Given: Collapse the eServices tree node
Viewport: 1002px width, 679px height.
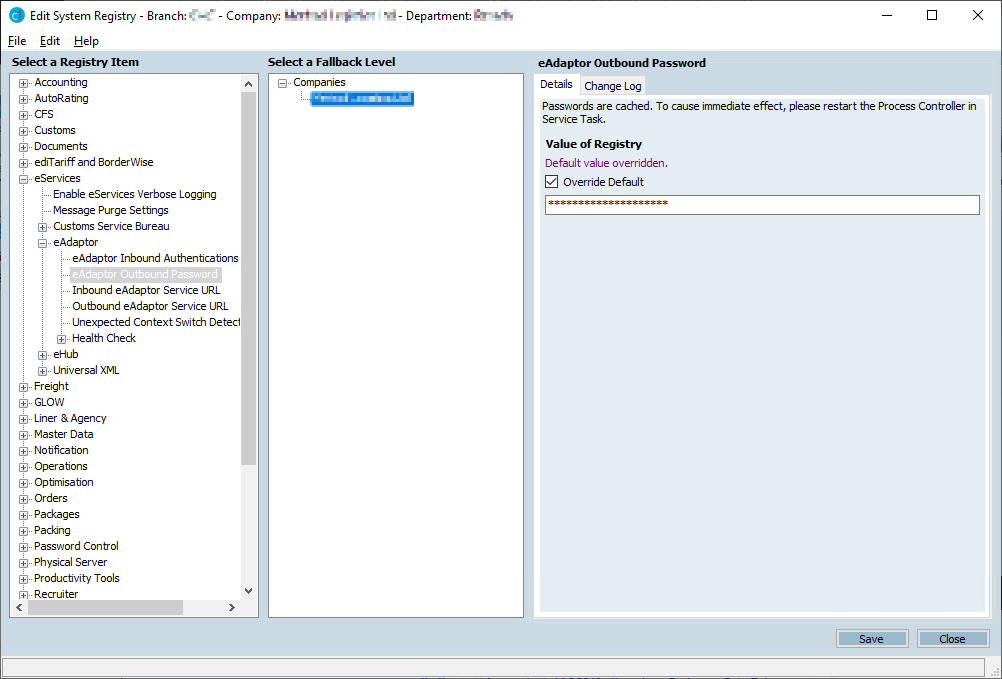Looking at the screenshot, I should [24, 179].
